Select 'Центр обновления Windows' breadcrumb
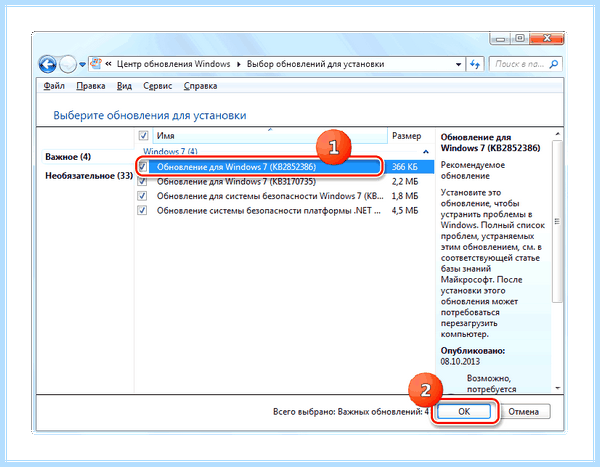The height and width of the screenshot is (467, 600). [x=173, y=64]
